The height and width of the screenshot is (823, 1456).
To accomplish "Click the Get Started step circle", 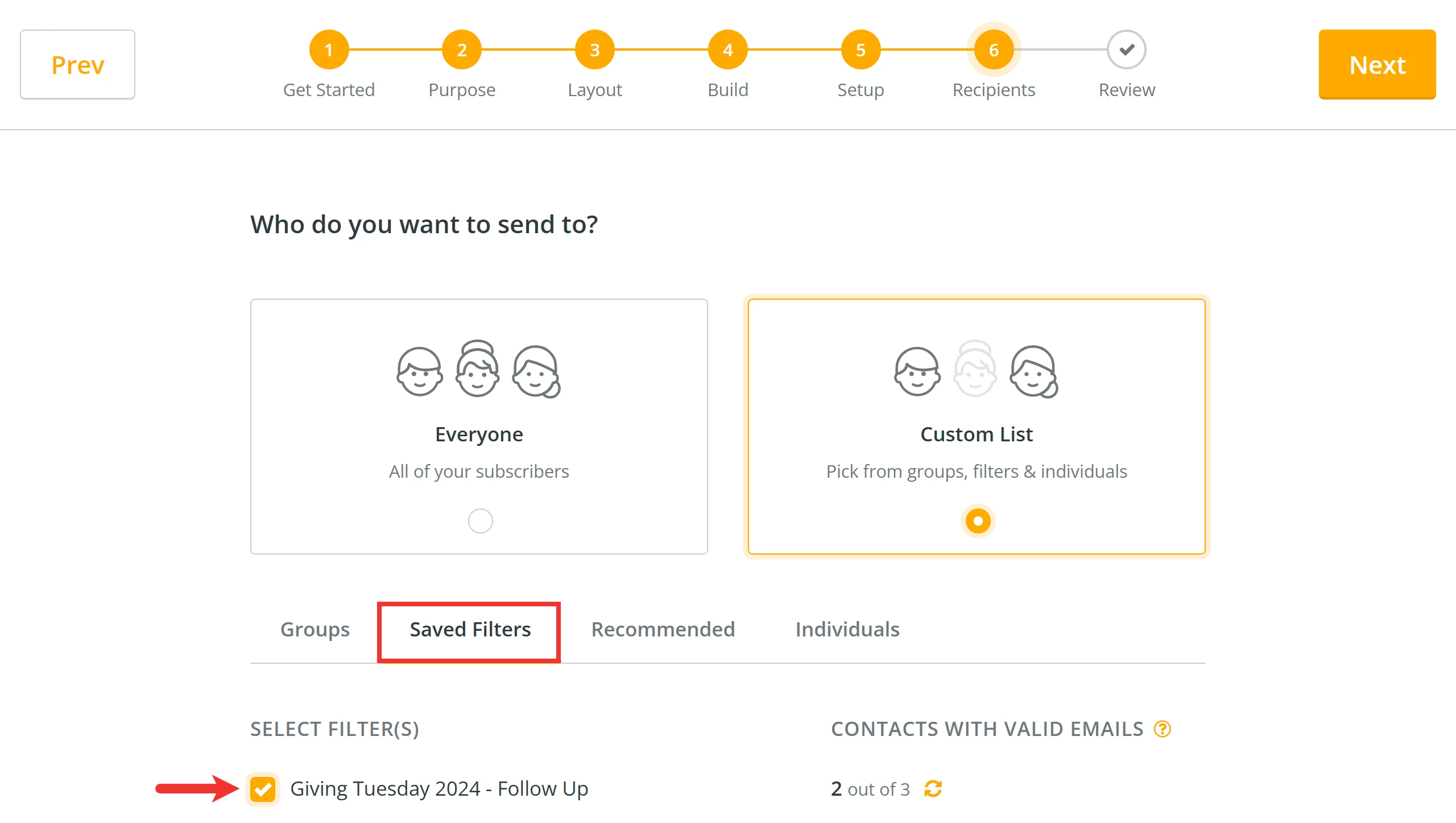I will (x=329, y=49).
